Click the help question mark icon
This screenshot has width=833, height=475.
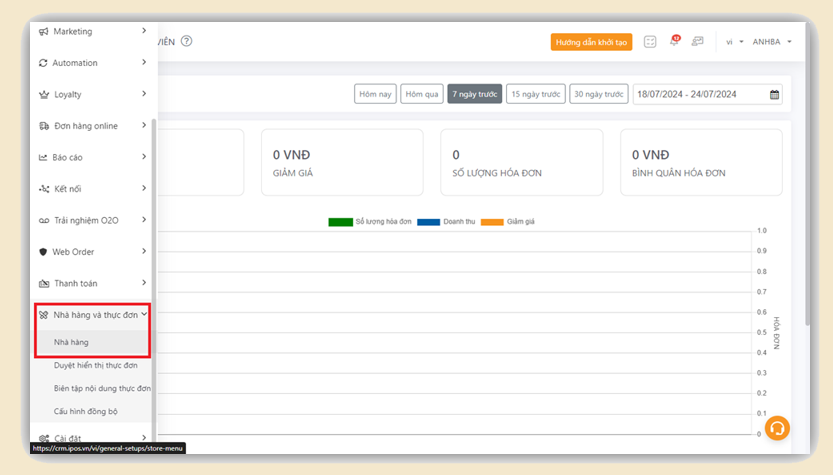point(187,42)
